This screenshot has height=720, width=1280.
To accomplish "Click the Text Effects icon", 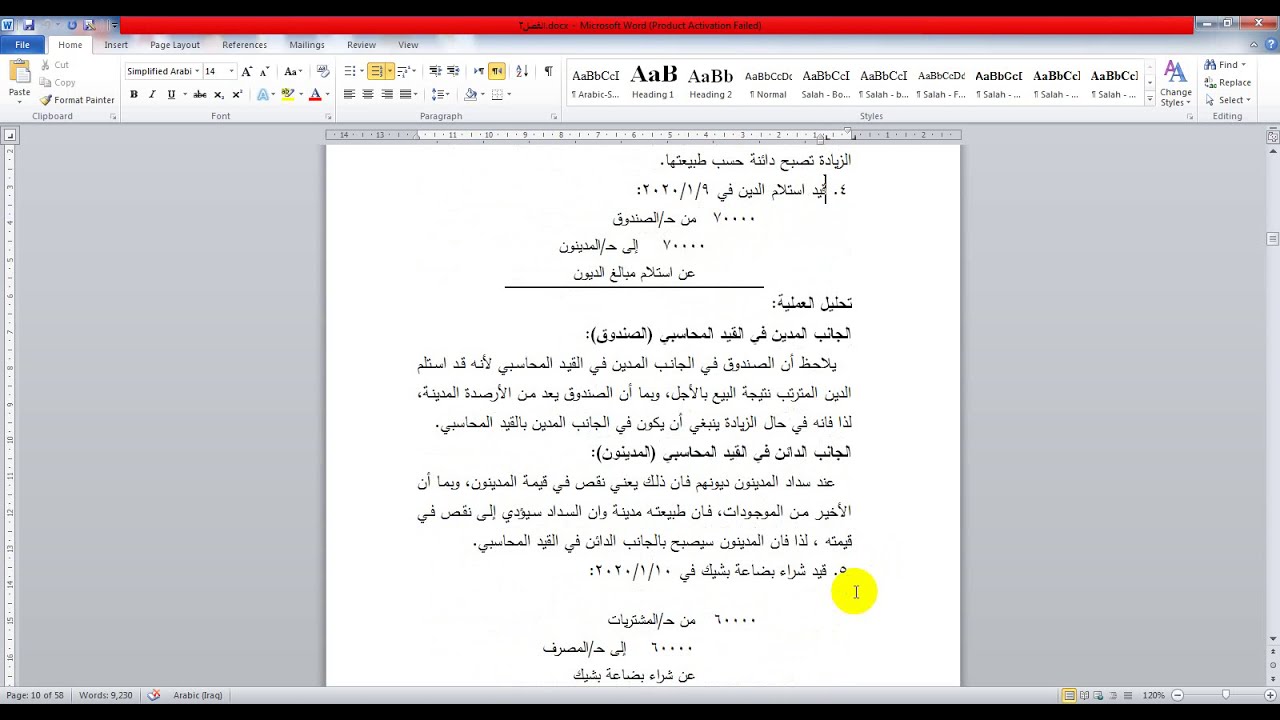I will pyautogui.click(x=264, y=95).
